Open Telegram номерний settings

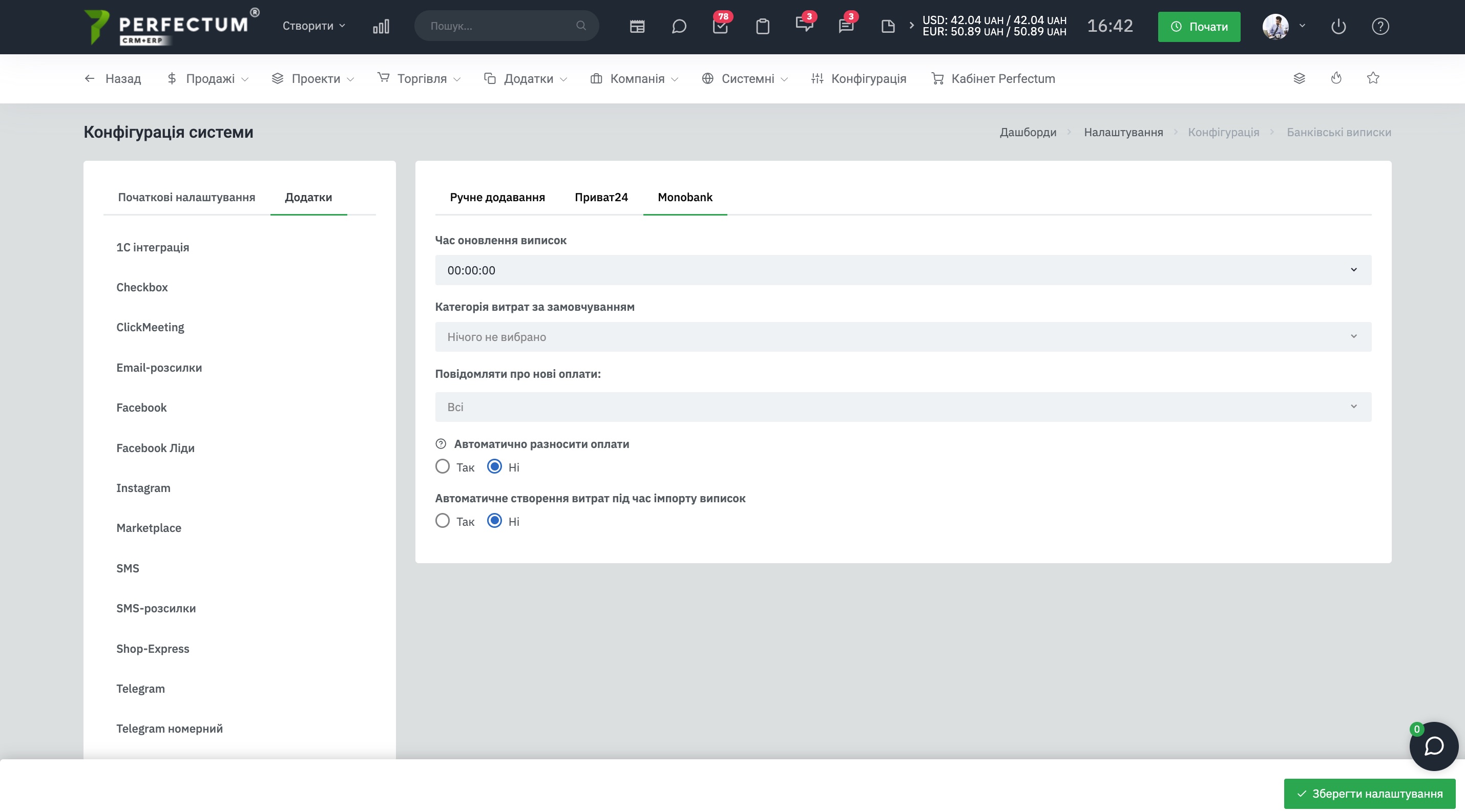click(x=170, y=729)
